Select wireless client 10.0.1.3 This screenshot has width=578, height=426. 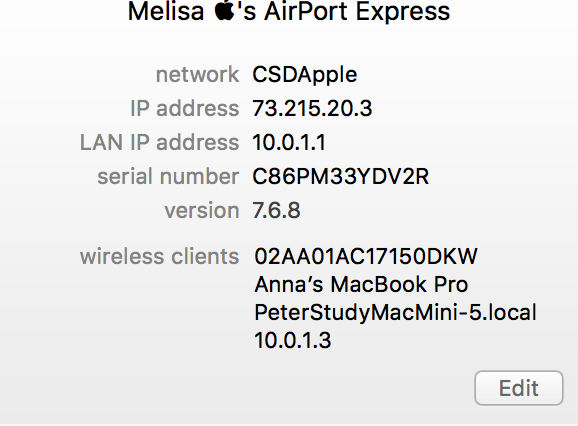pyautogui.click(x=293, y=340)
